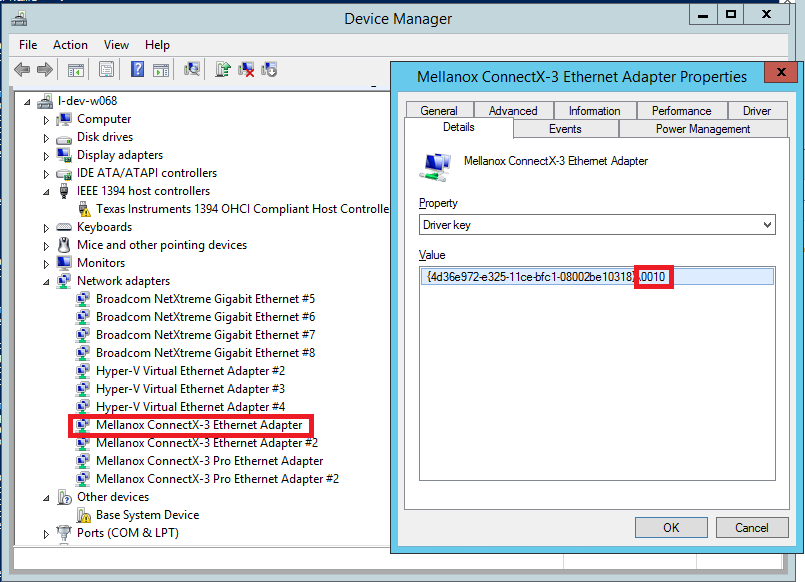The width and height of the screenshot is (805, 582).
Task: Collapse the Network adapters tree node
Action: 46,281
